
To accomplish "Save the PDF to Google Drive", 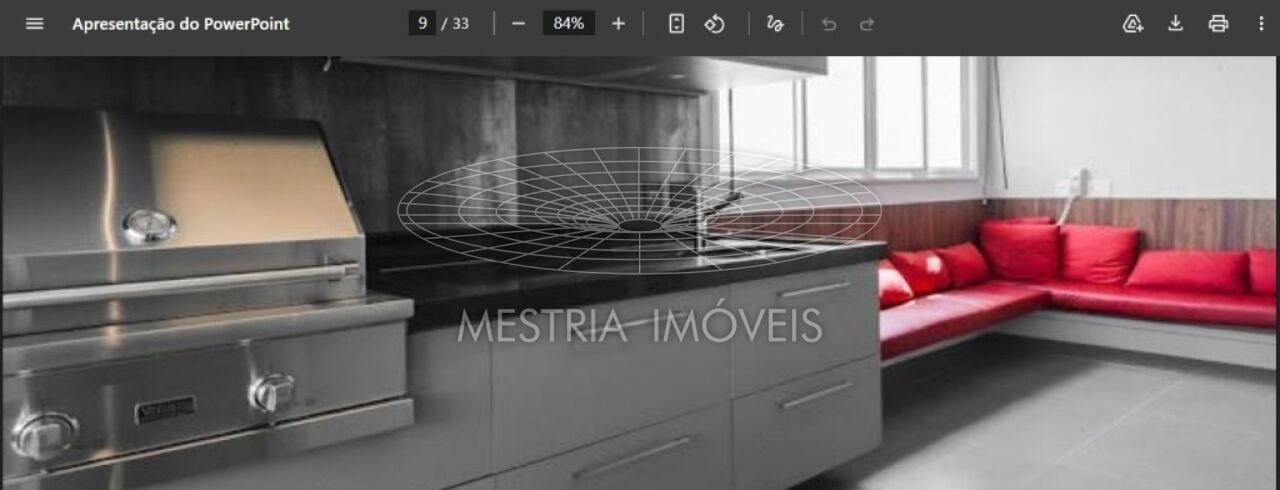I will (1133, 23).
